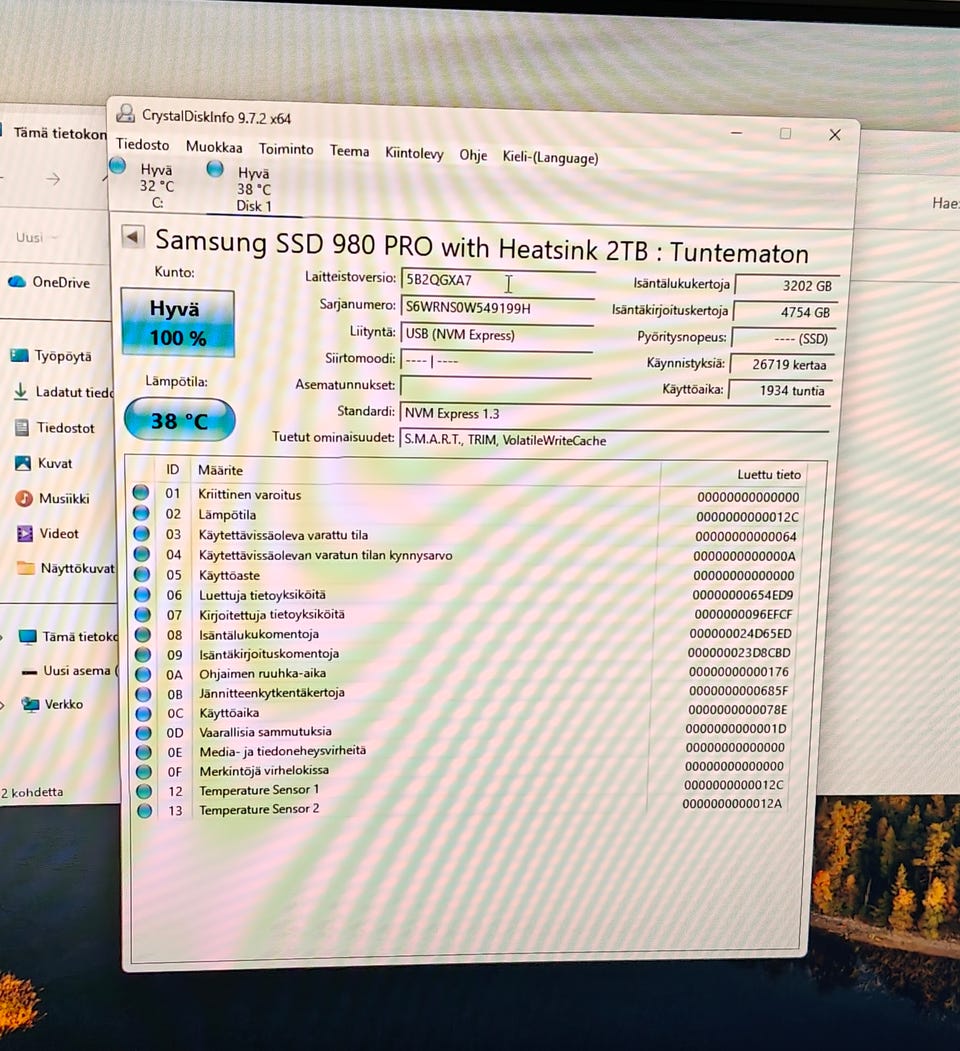960x1051 pixels.
Task: Click the status icon for Käyttöaste row
Action: click(x=142, y=574)
